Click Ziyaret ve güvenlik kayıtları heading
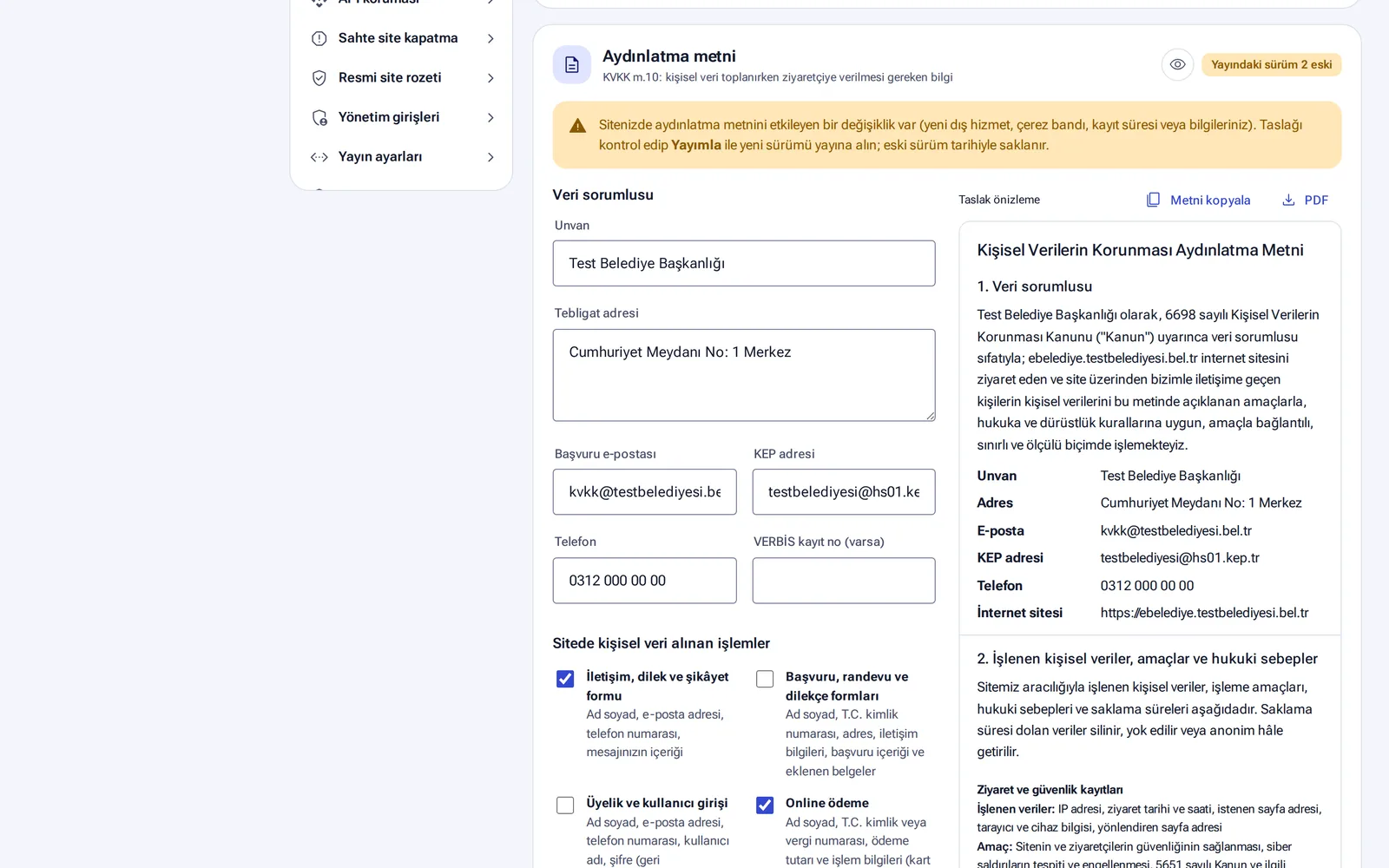Image resolution: width=1389 pixels, height=868 pixels. point(1050,790)
